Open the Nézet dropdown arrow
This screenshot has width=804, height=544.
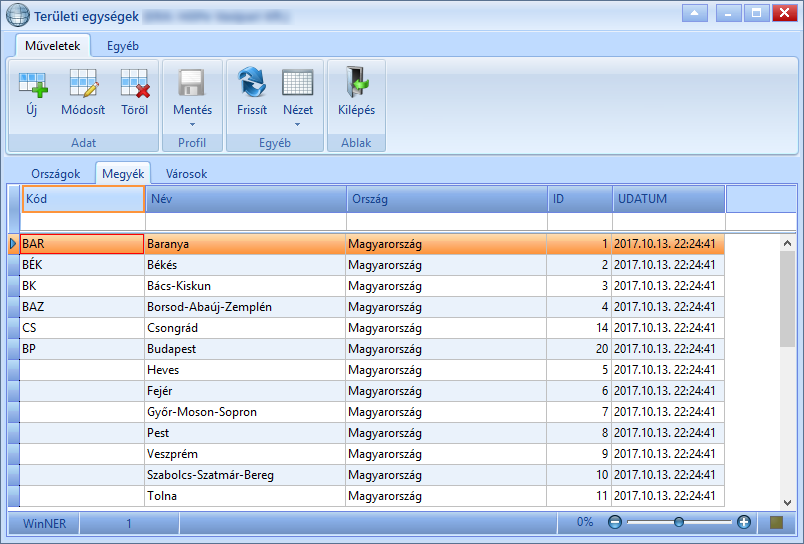coord(297,125)
